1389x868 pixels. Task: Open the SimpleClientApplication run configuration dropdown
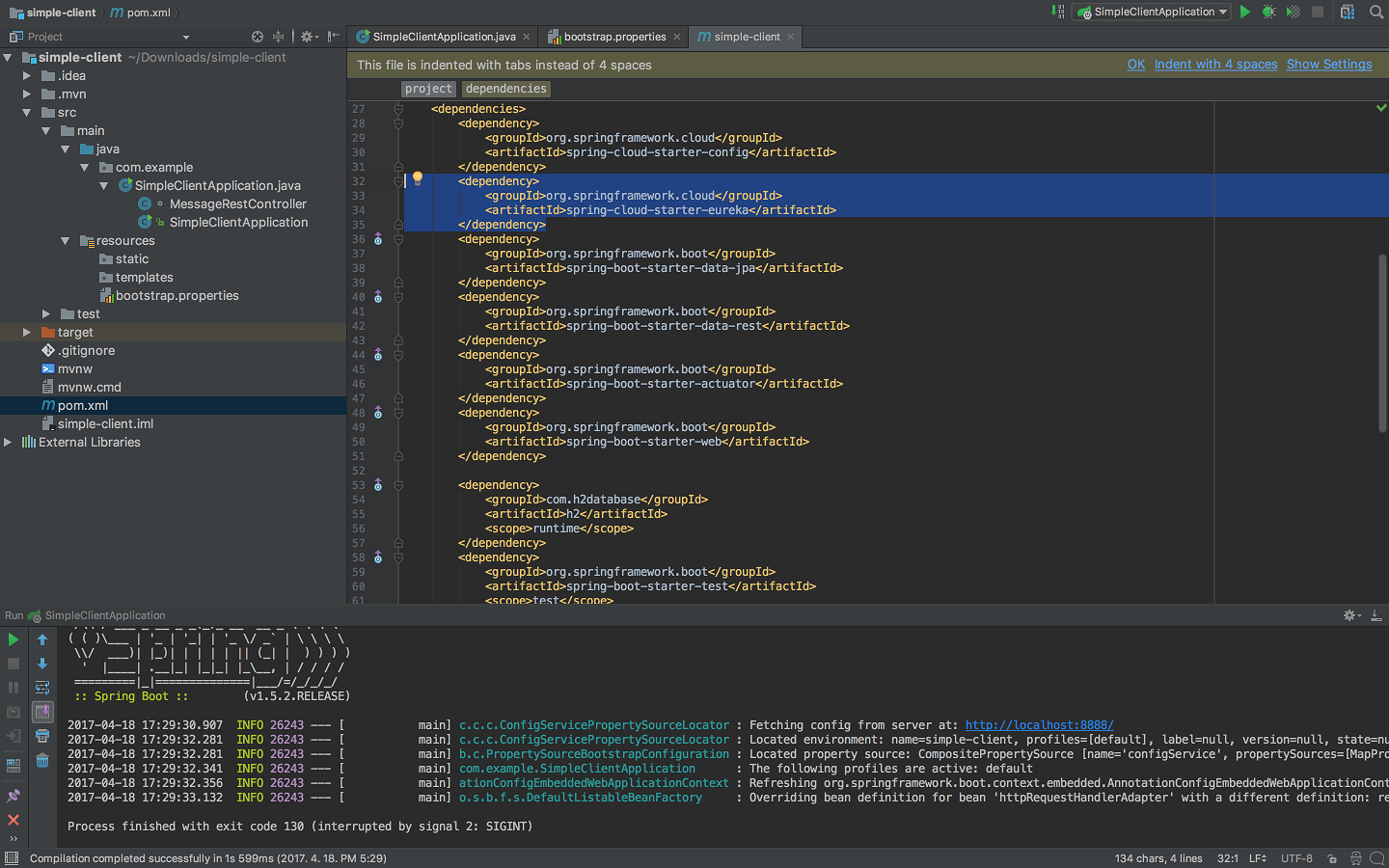point(1154,13)
